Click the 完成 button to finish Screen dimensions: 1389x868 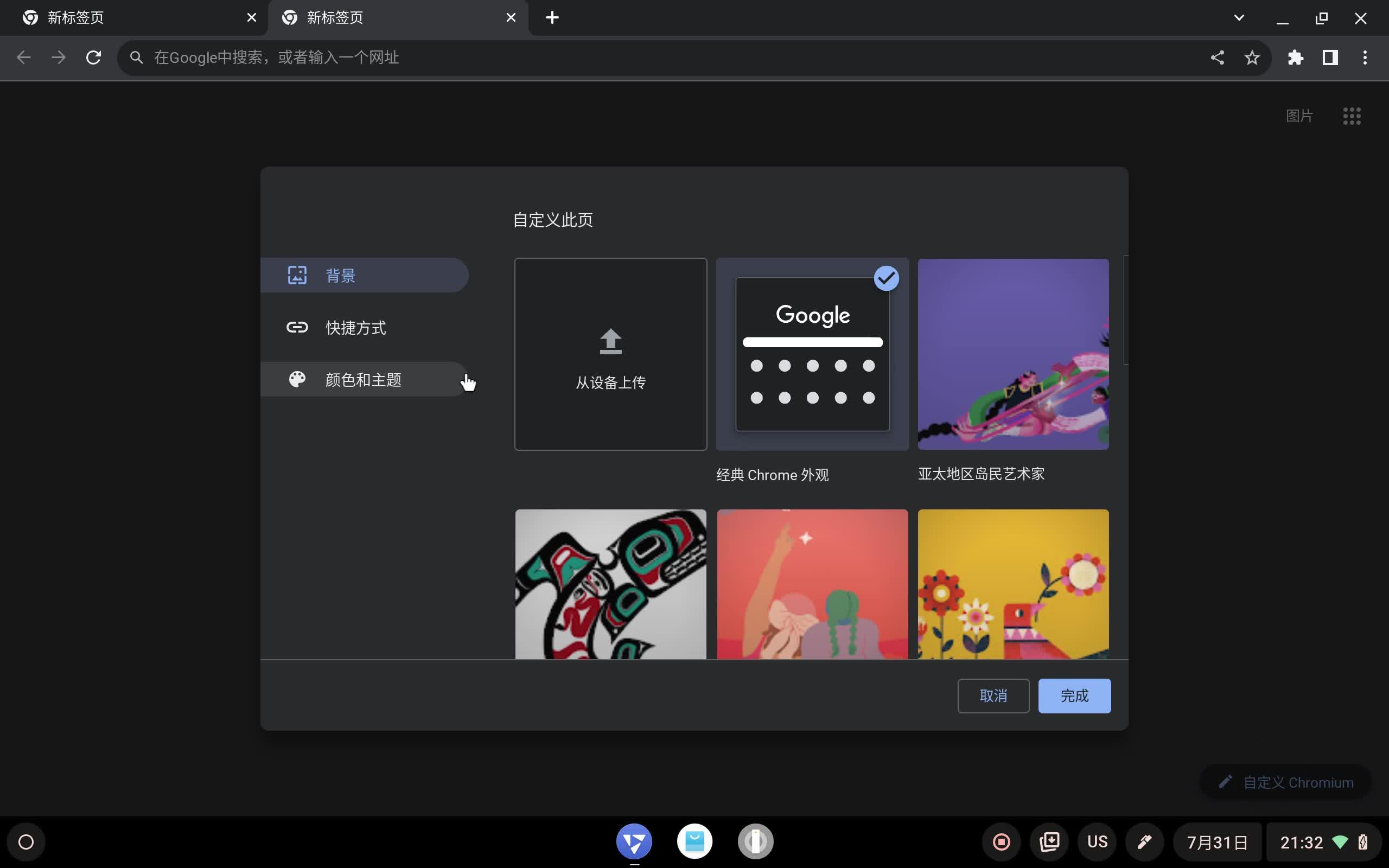click(1073, 695)
